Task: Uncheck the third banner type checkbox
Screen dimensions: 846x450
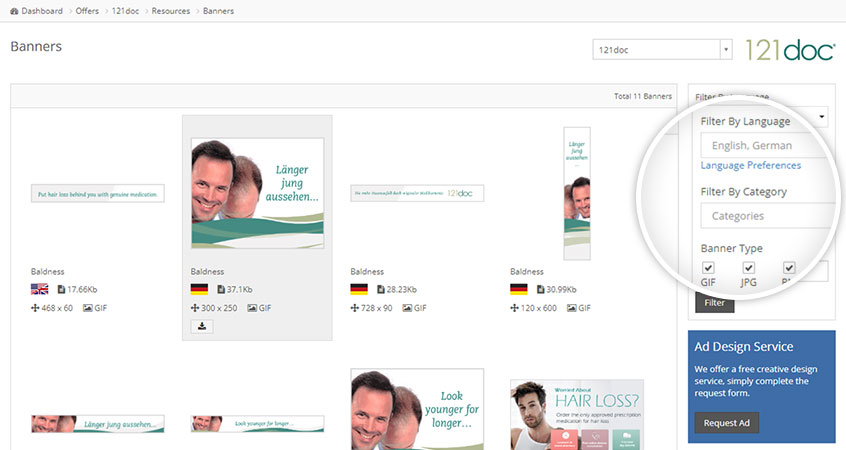Action: click(x=789, y=268)
